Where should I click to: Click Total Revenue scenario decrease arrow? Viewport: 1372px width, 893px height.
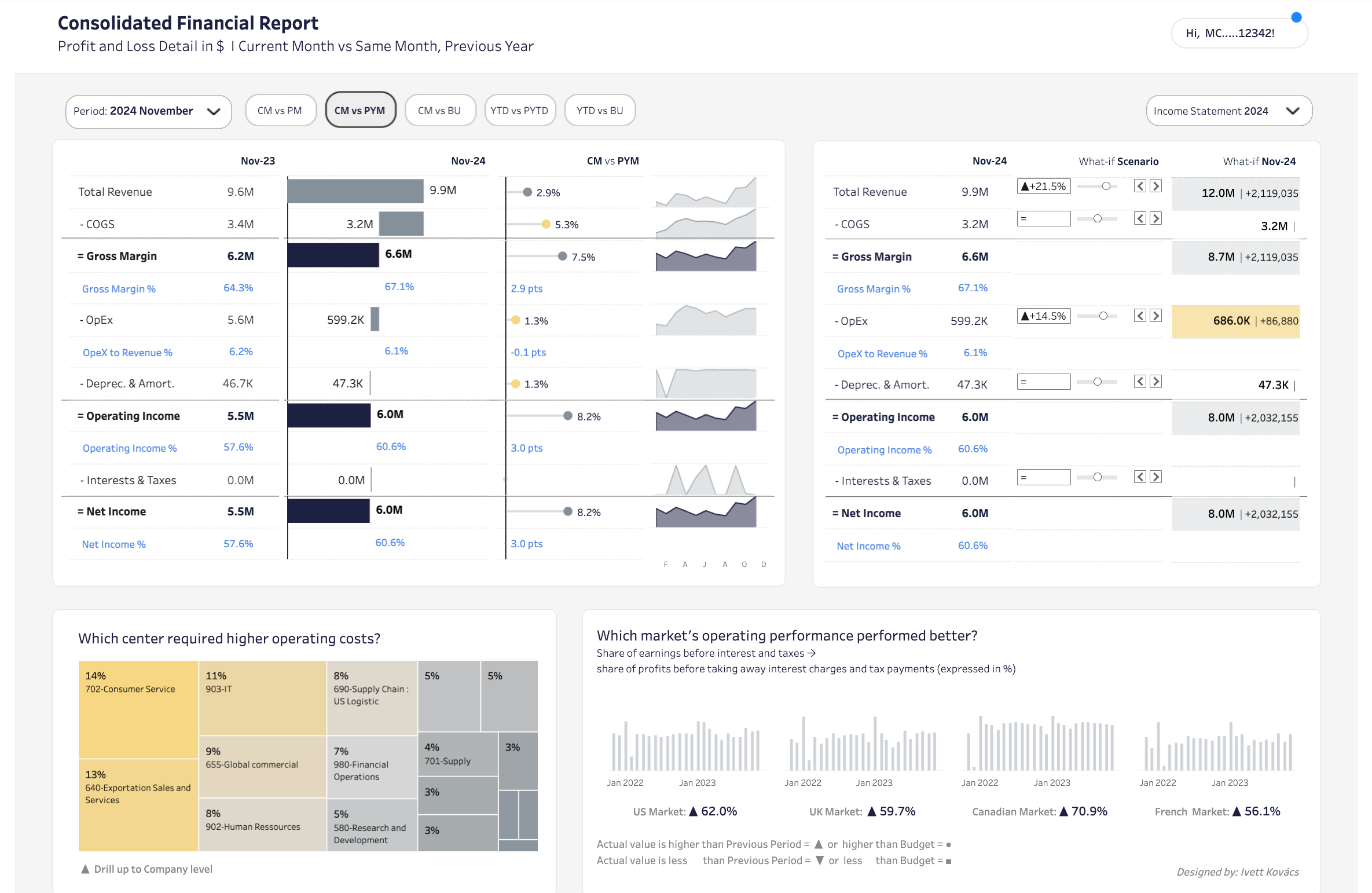tap(1140, 186)
